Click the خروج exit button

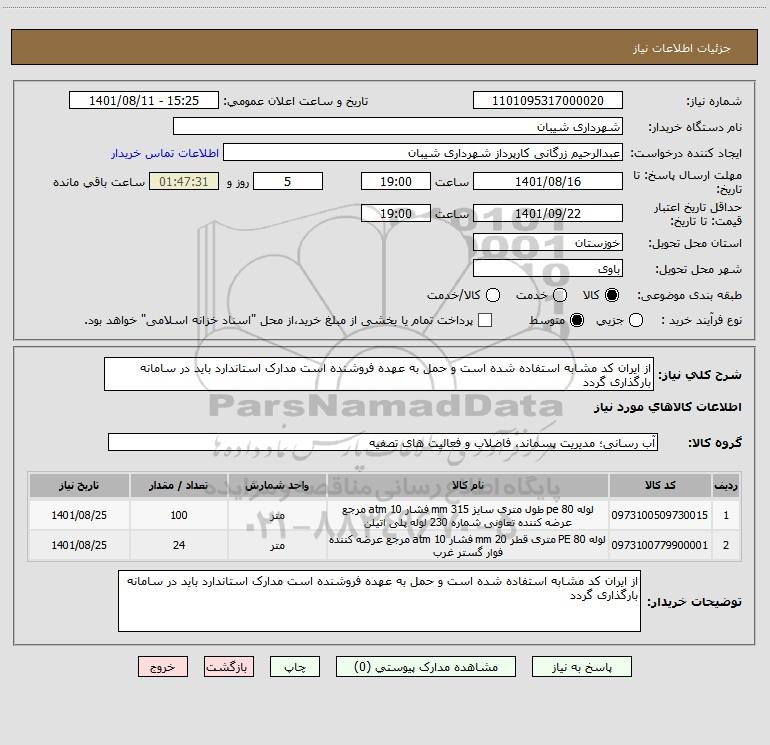(x=163, y=667)
